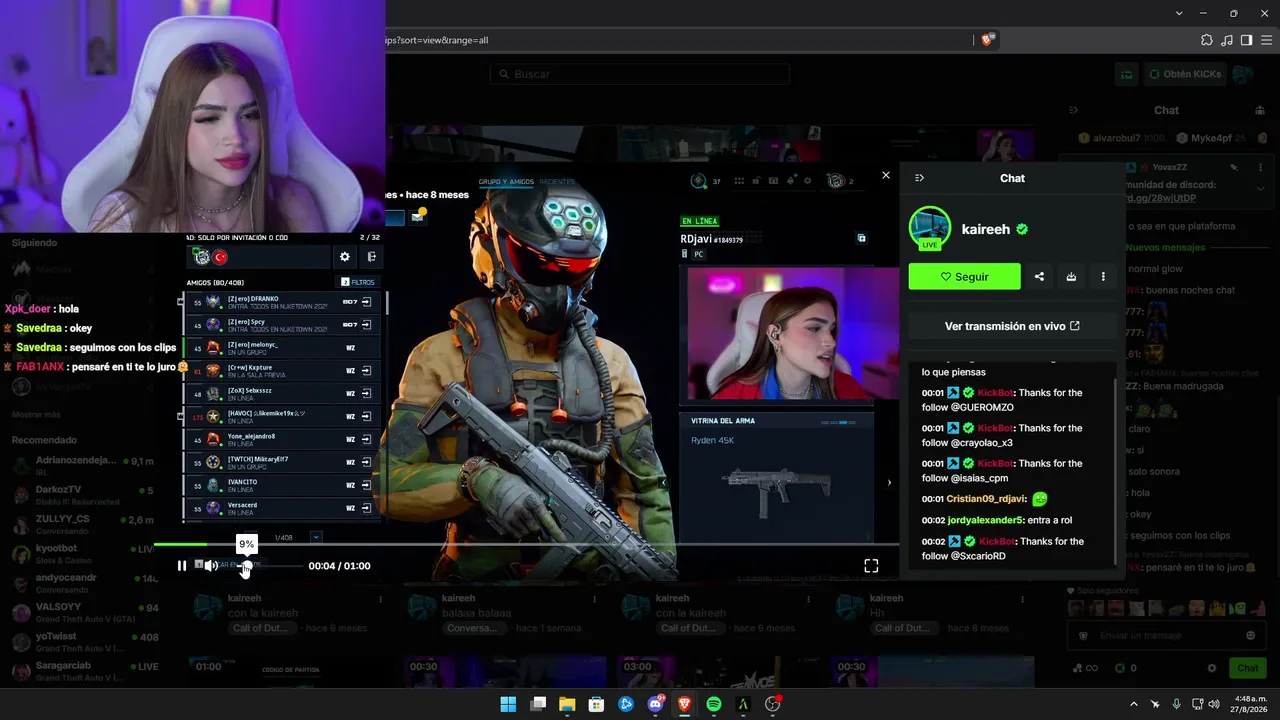Select yoTwisst recommended channel
Viewport: 1280px width, 720px height.
[83, 641]
